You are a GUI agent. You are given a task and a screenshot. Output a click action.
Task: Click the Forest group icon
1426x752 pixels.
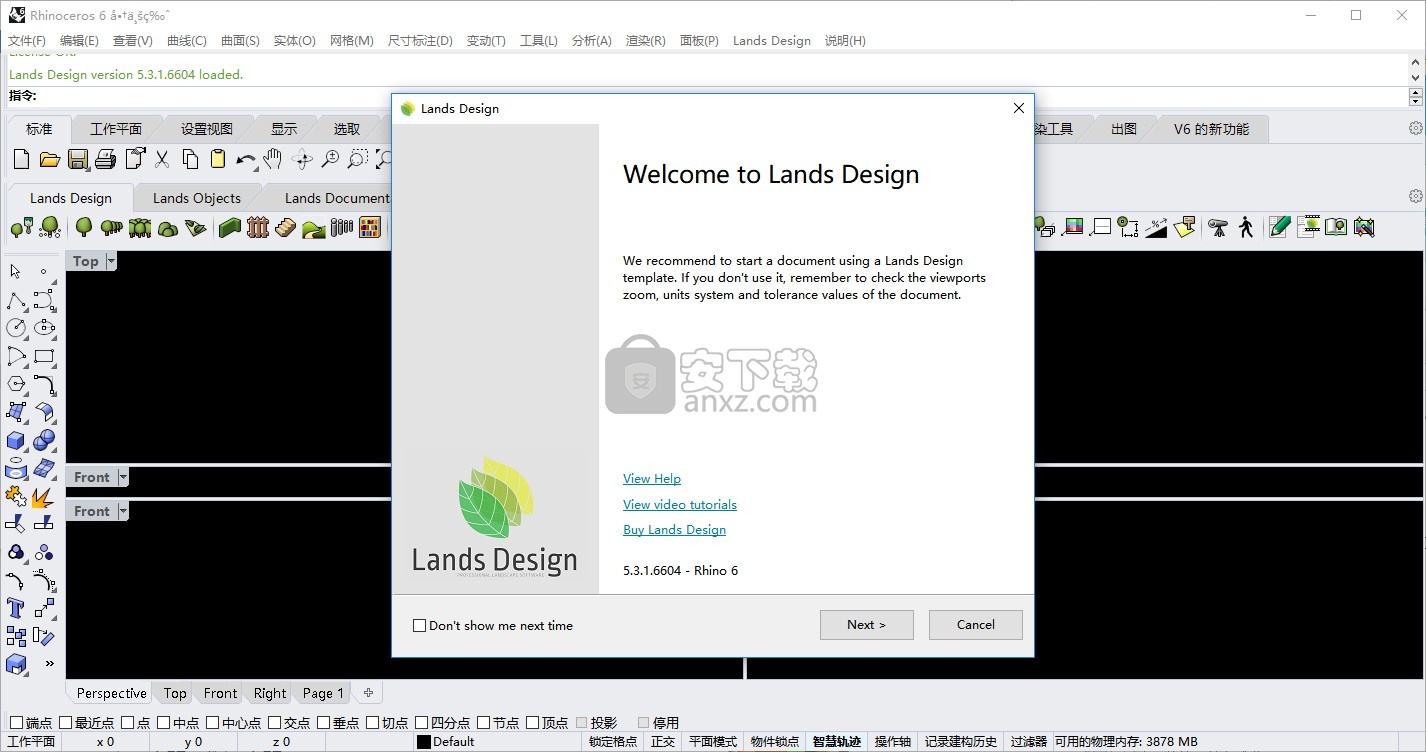coord(140,227)
